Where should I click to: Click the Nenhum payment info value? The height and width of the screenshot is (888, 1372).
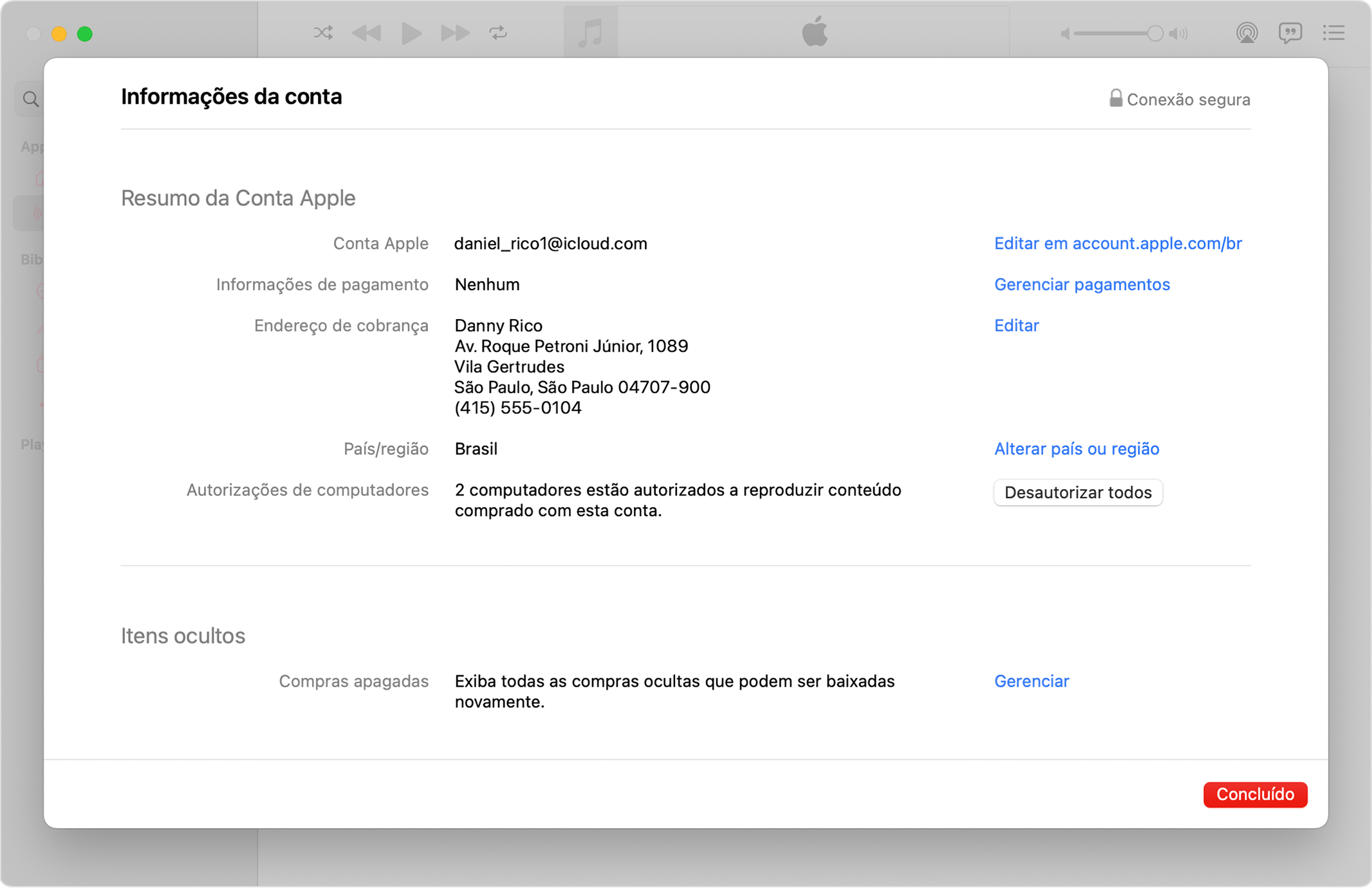click(487, 284)
